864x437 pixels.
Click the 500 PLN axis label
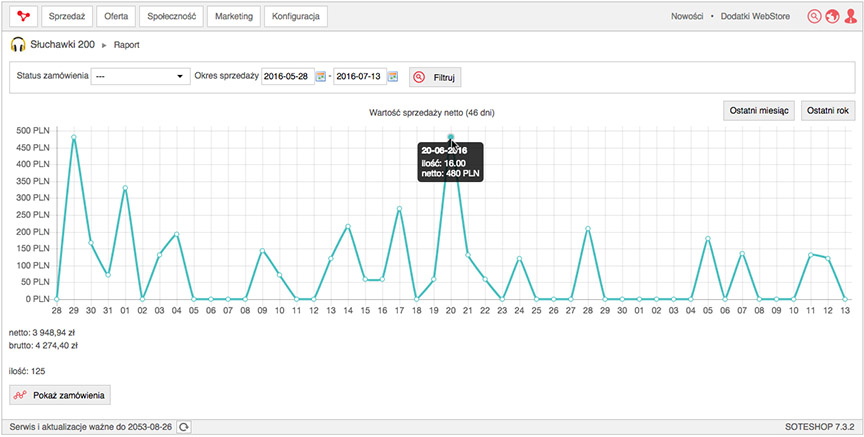tap(34, 131)
